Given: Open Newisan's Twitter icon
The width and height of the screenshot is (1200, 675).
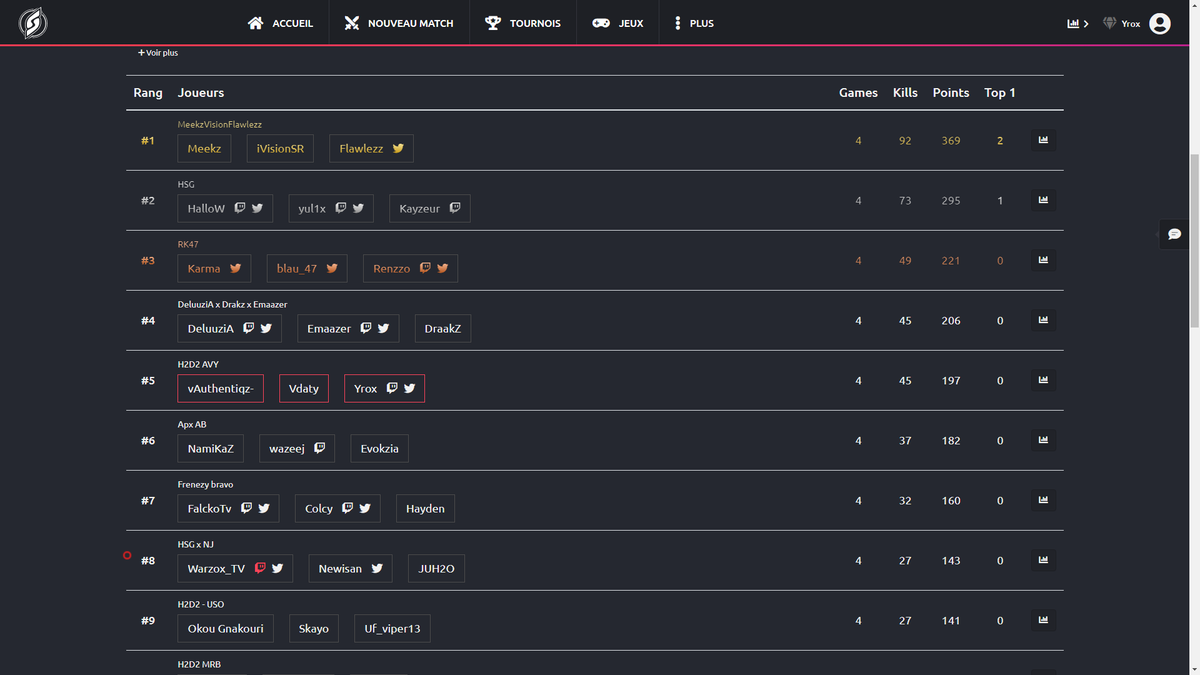Looking at the screenshot, I should point(377,568).
